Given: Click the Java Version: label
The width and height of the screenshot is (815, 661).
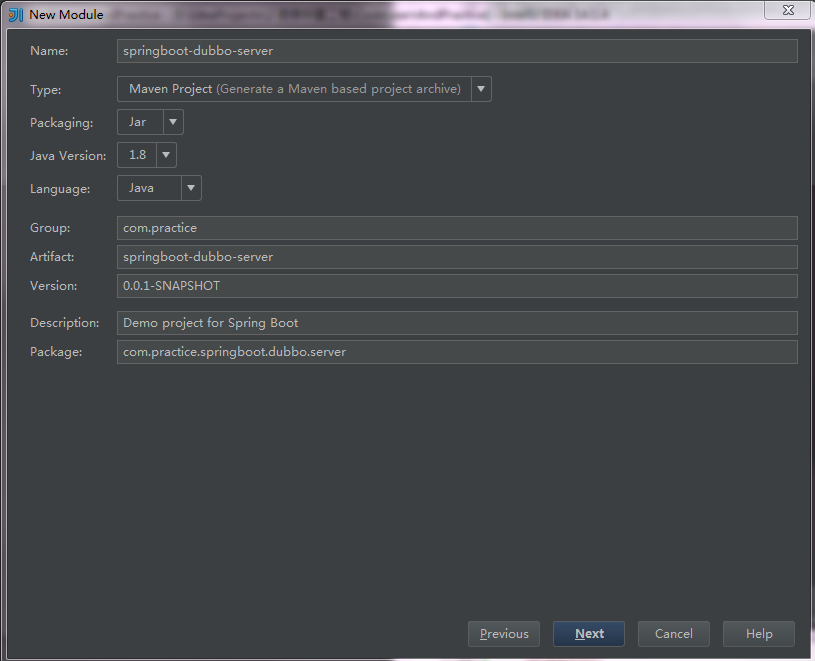Looking at the screenshot, I should coord(68,156).
